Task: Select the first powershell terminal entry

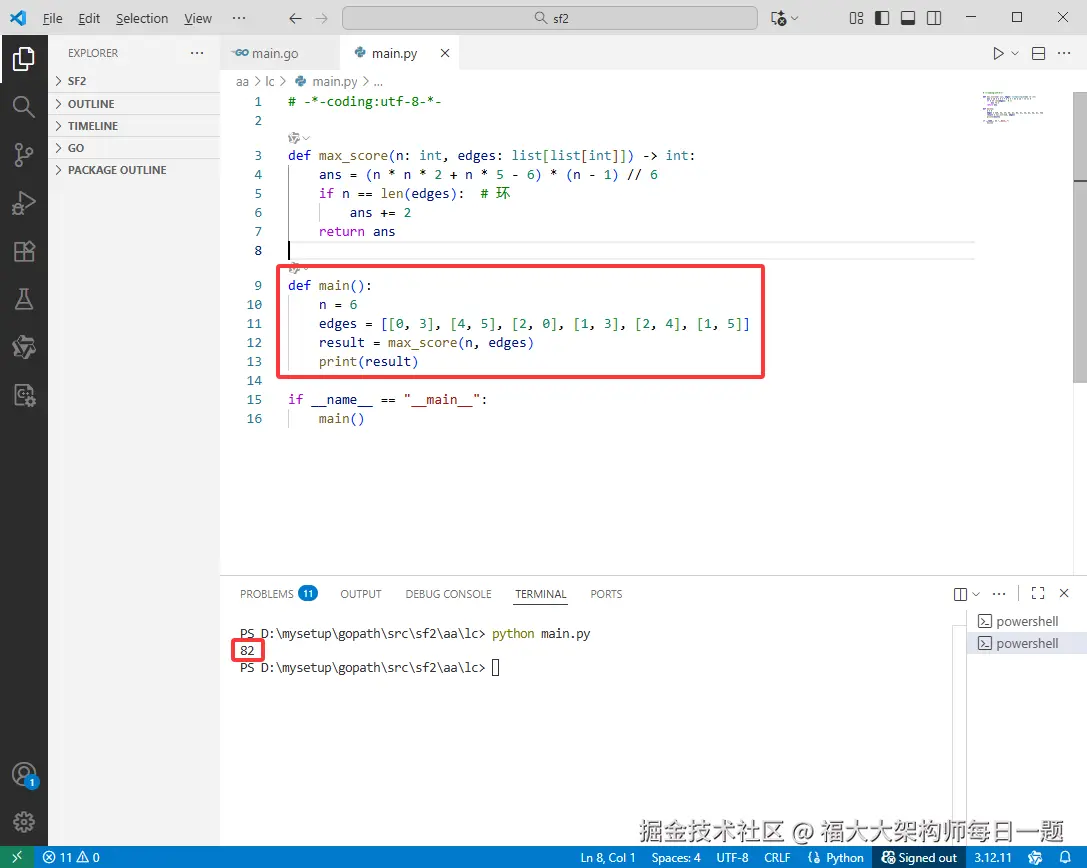Action: point(1026,621)
